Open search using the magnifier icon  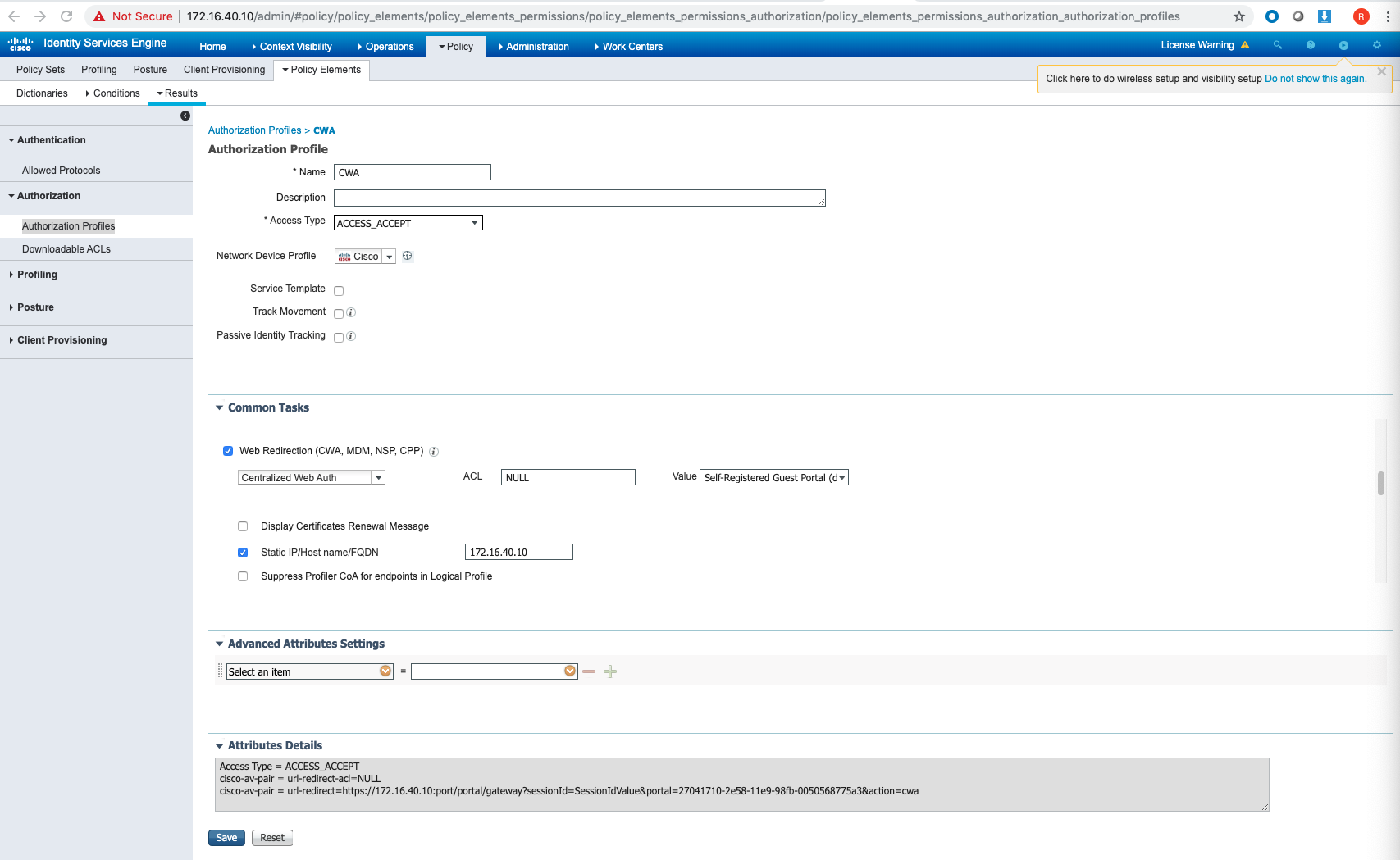pos(1277,45)
